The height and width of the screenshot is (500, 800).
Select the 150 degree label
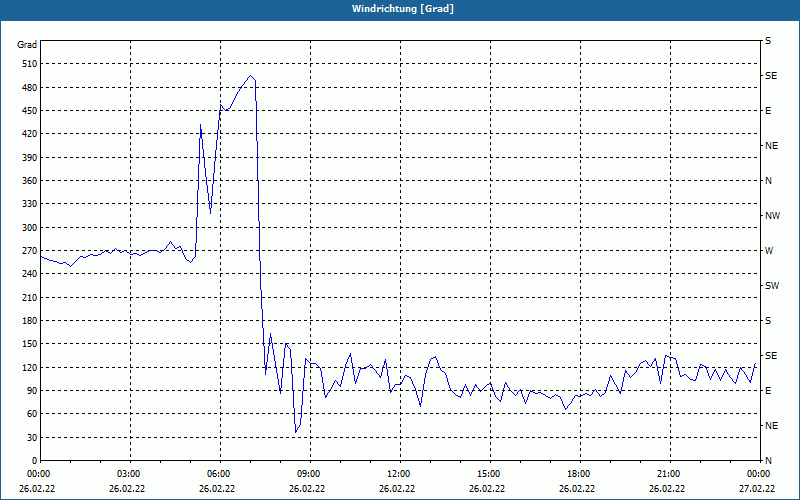coord(30,344)
